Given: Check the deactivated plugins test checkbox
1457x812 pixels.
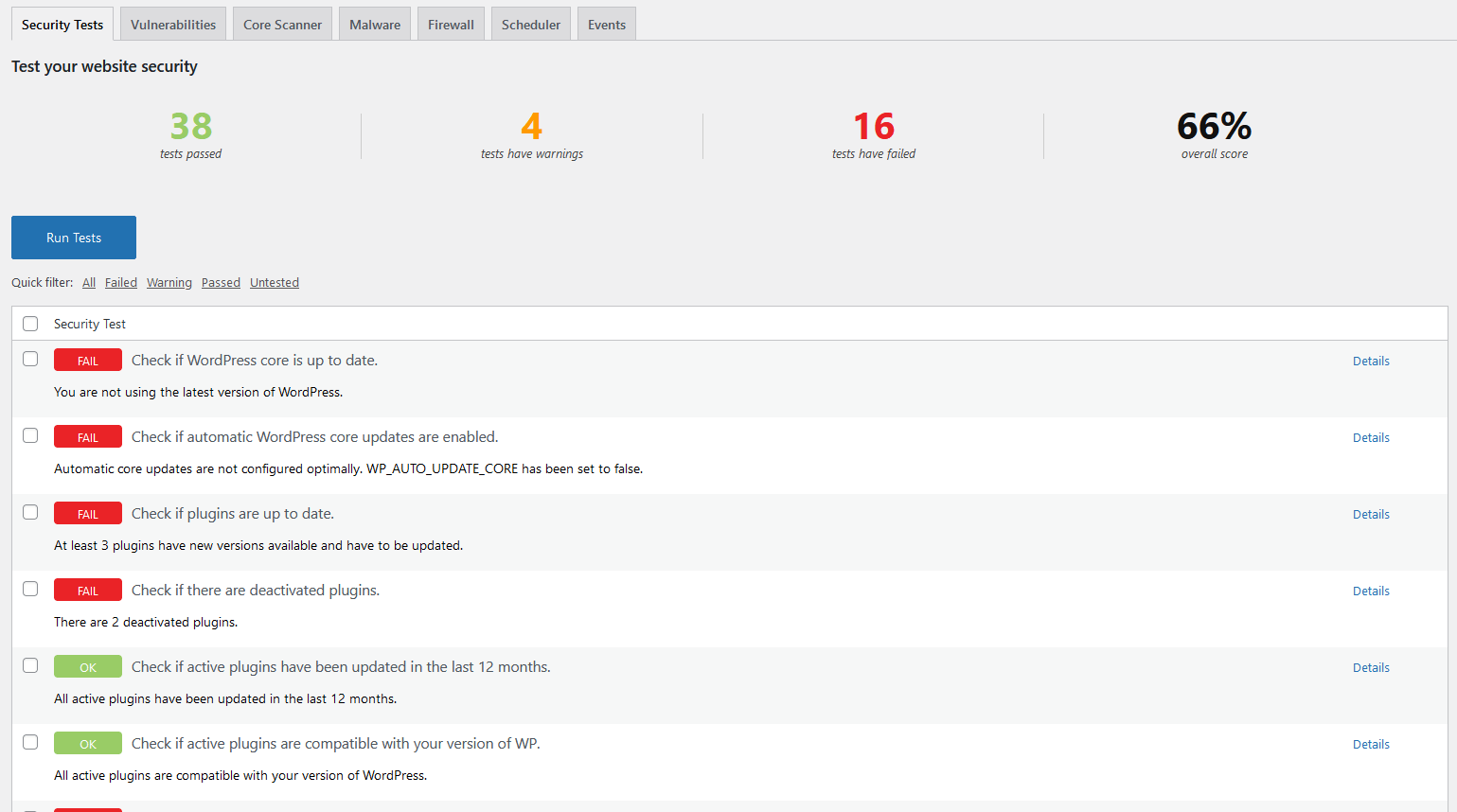Looking at the screenshot, I should [30, 589].
